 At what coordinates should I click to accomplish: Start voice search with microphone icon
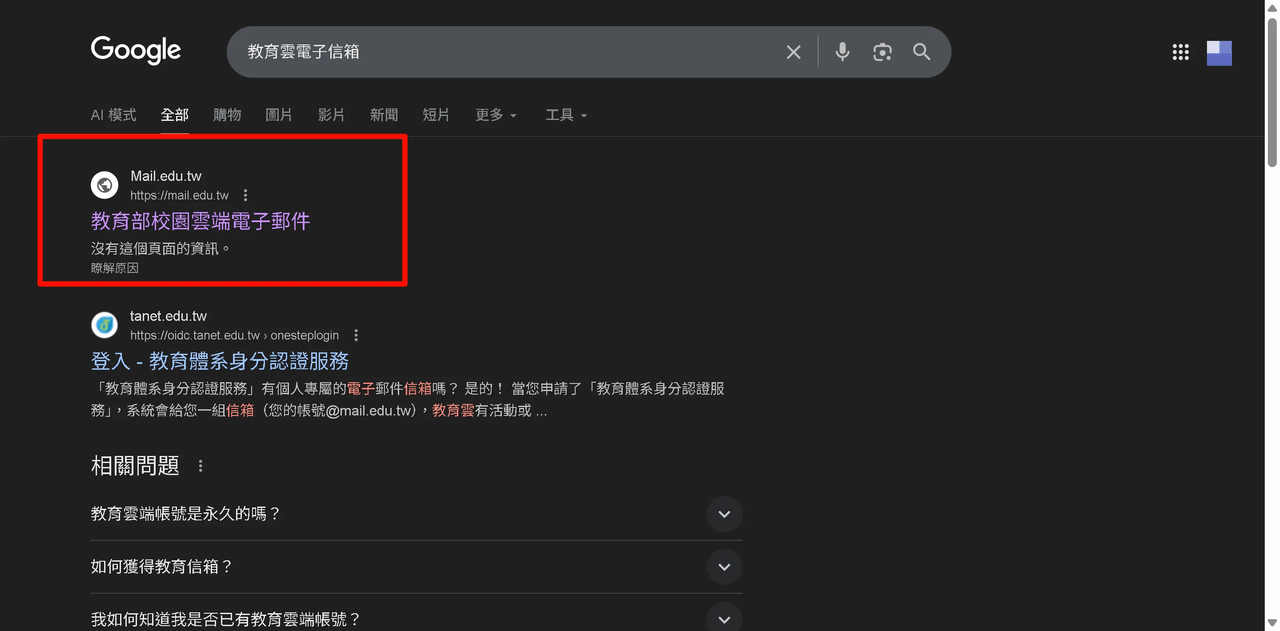pos(842,52)
